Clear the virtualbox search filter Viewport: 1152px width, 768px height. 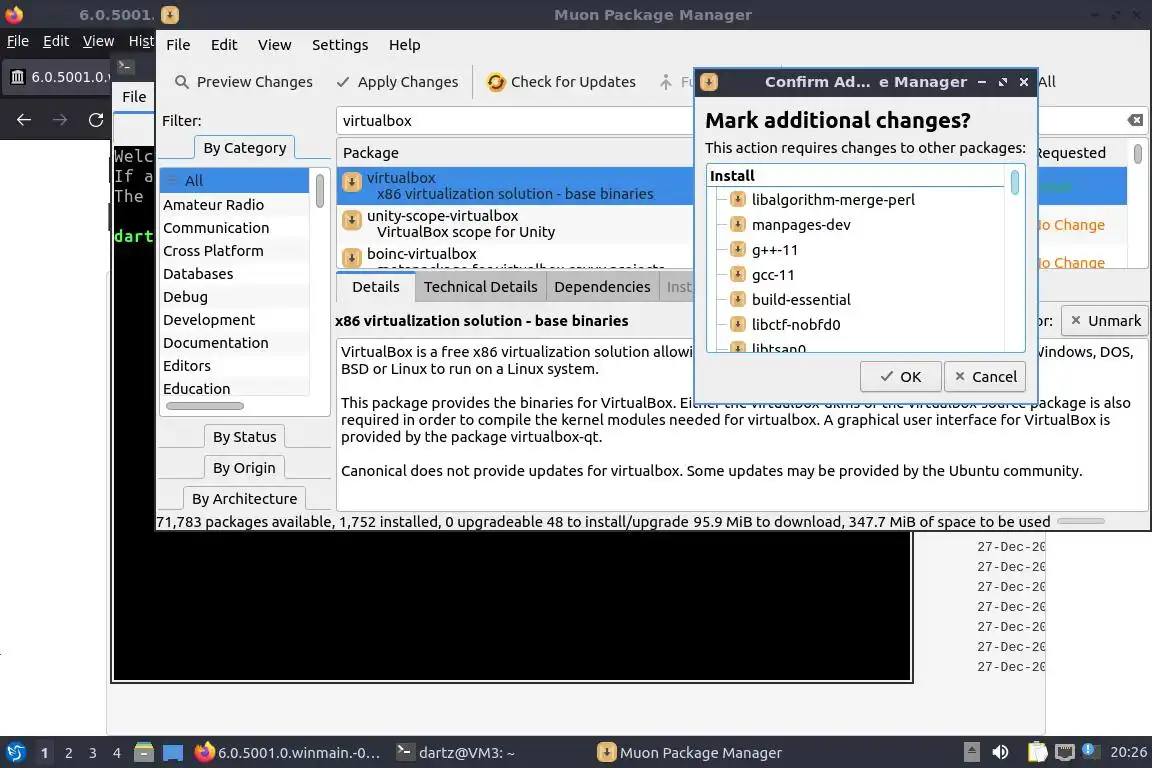1135,120
